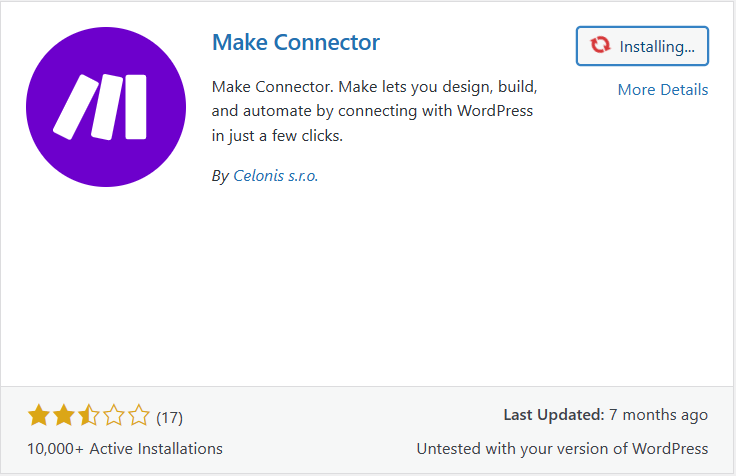Click the By author label
The width and height of the screenshot is (736, 476).
click(220, 176)
